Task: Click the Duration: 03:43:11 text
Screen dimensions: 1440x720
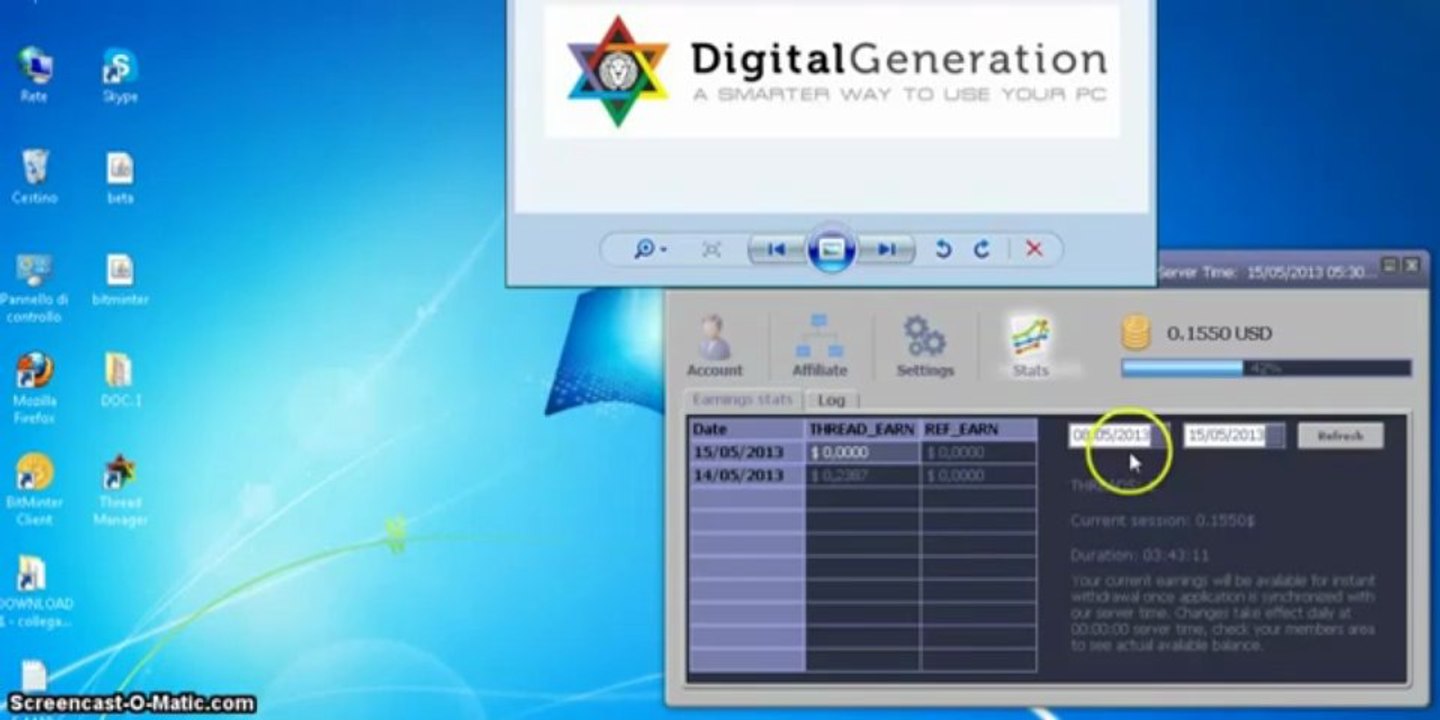Action: pos(1139,555)
